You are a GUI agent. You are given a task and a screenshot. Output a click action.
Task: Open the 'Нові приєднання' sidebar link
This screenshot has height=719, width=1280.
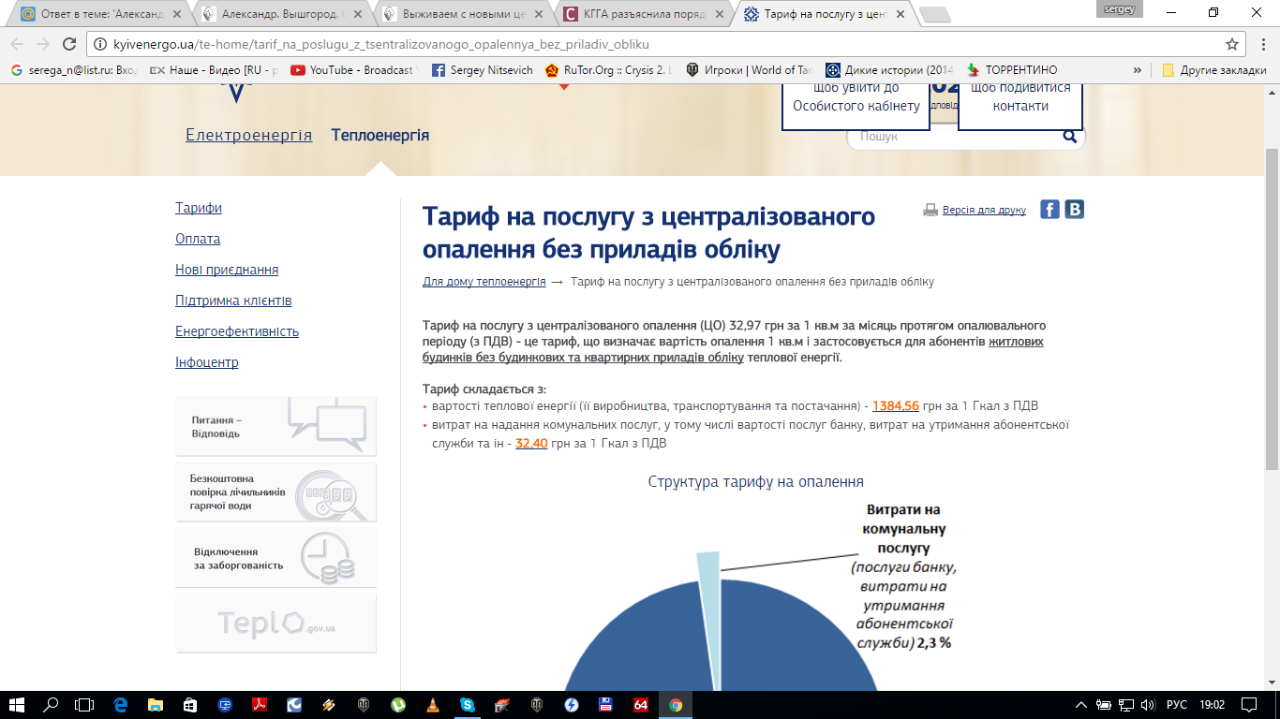coord(227,270)
